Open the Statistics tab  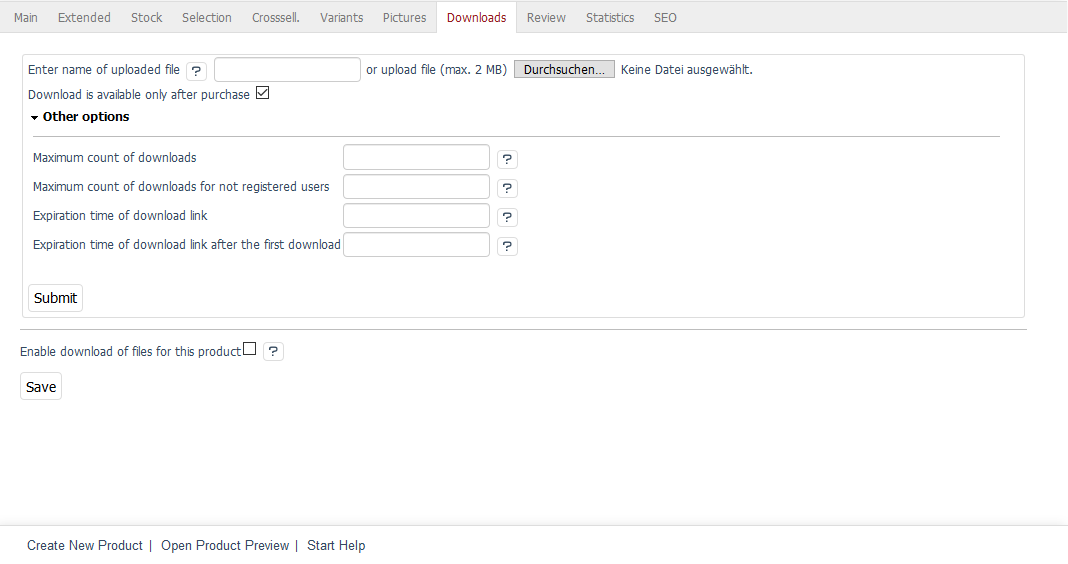(x=610, y=18)
